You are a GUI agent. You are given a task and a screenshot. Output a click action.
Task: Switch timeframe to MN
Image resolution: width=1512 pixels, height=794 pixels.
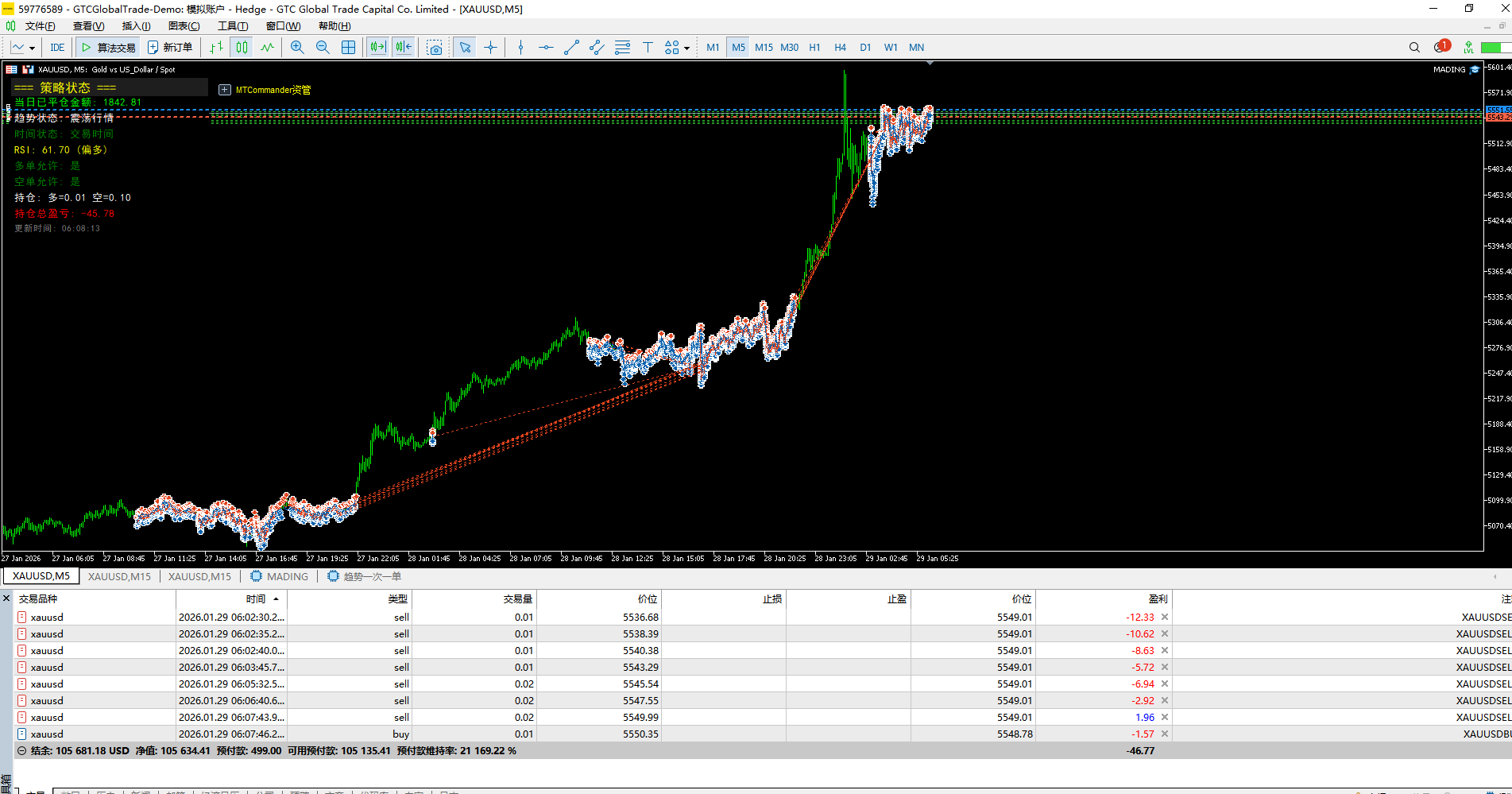916,48
